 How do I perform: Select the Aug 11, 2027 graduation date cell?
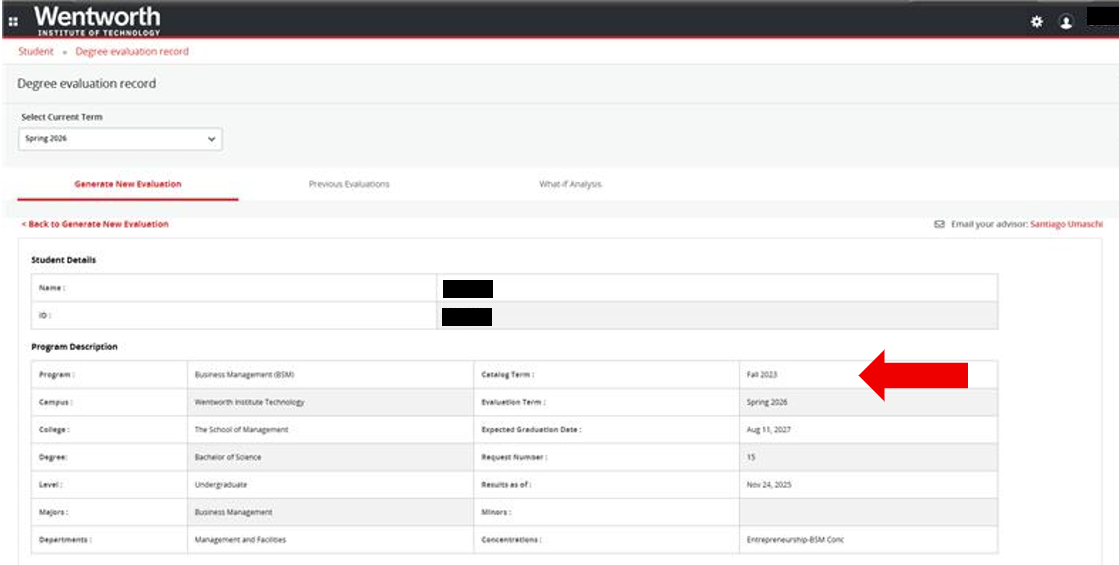[x=768, y=429]
